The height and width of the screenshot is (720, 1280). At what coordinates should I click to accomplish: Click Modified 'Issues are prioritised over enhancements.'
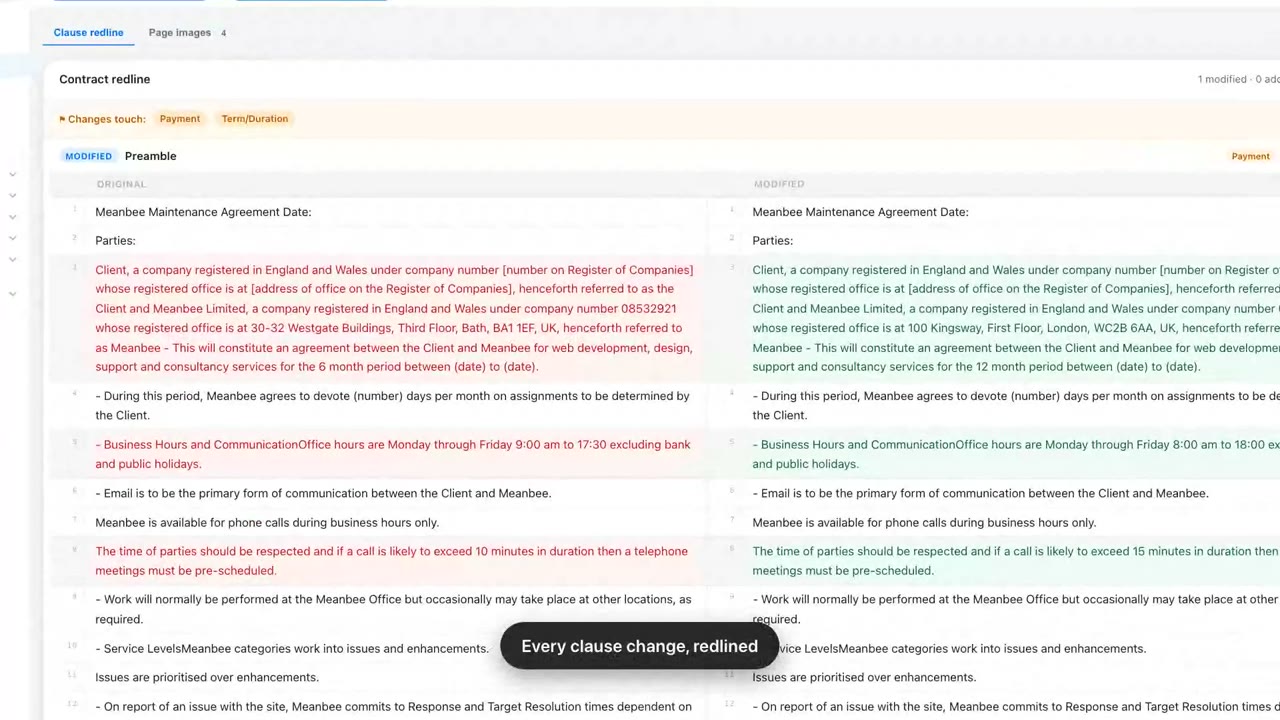(x=864, y=677)
